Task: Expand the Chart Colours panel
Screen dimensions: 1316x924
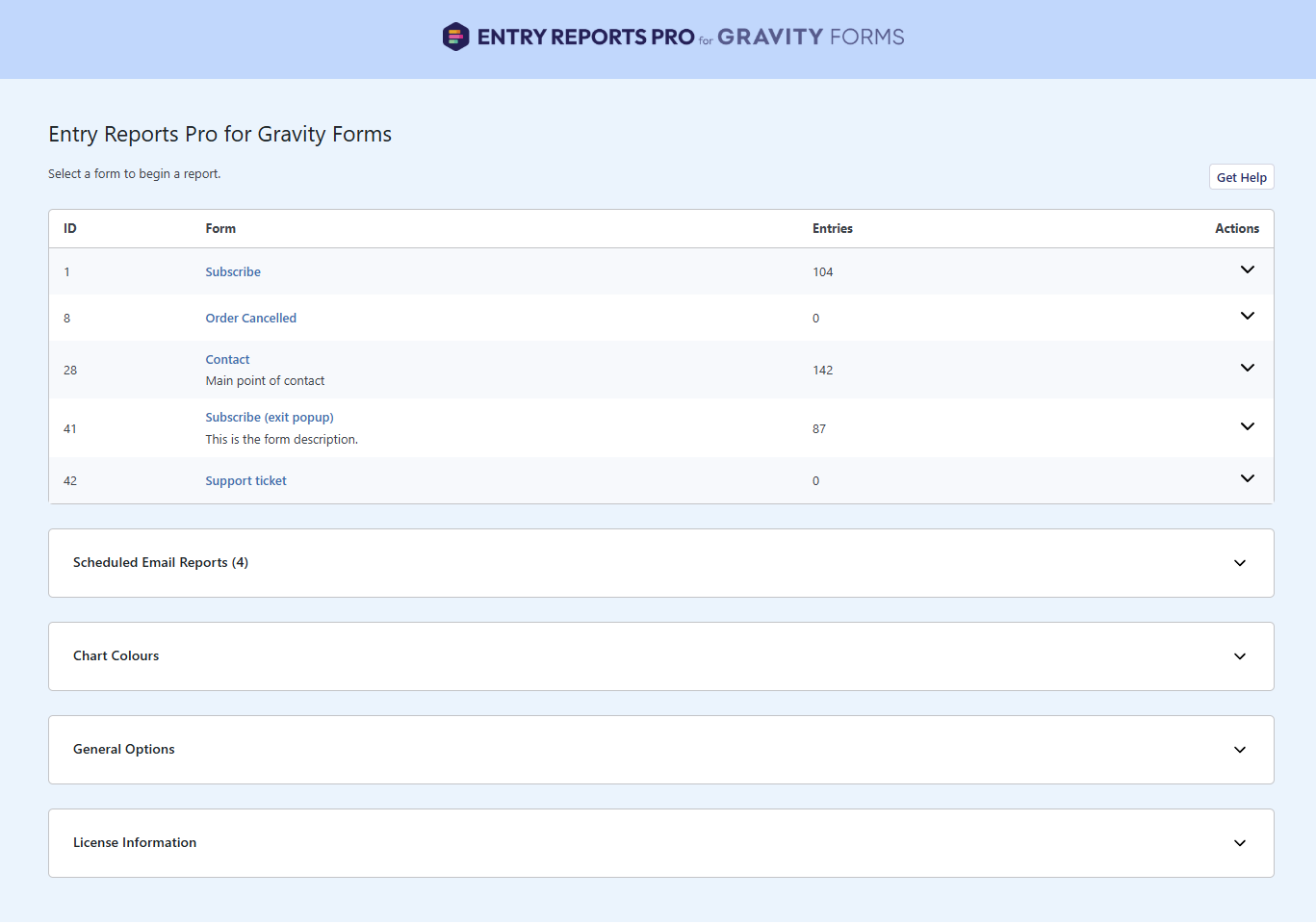Action: pyautogui.click(x=661, y=656)
